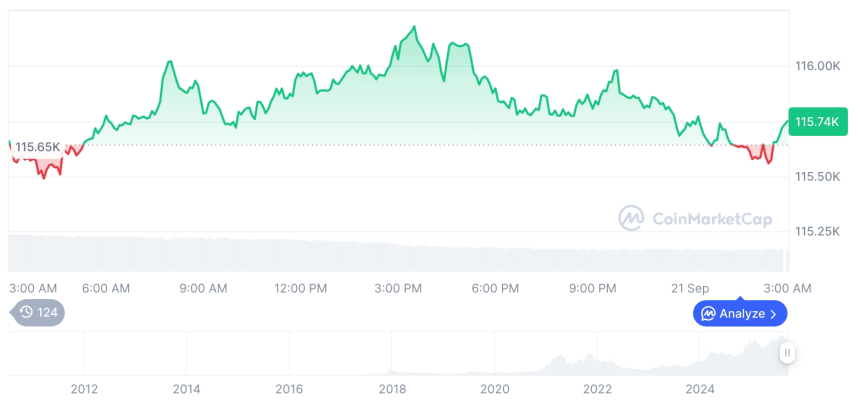860x401 pixels.
Task: Click the CoinMarketCap watermark logo icon
Action: [630, 217]
